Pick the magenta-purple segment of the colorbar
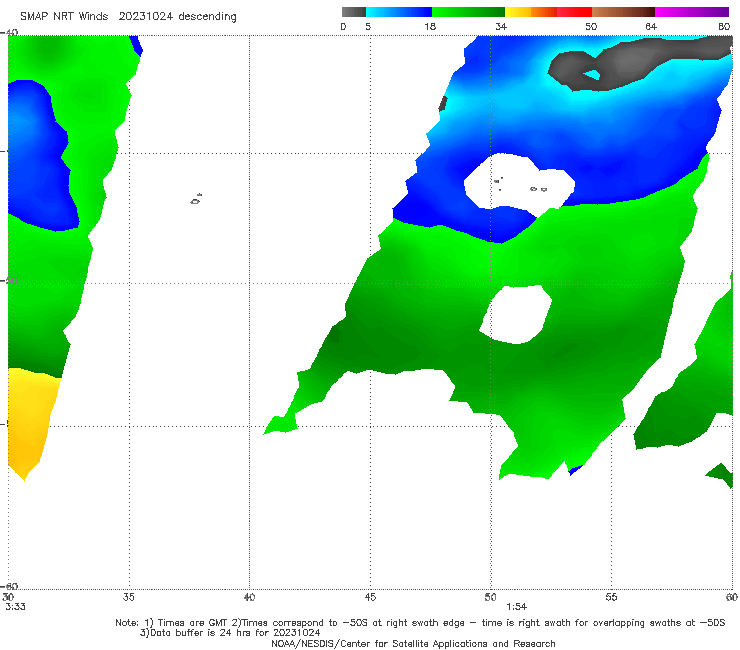Viewport: 740px width, 650px height. [x=692, y=12]
